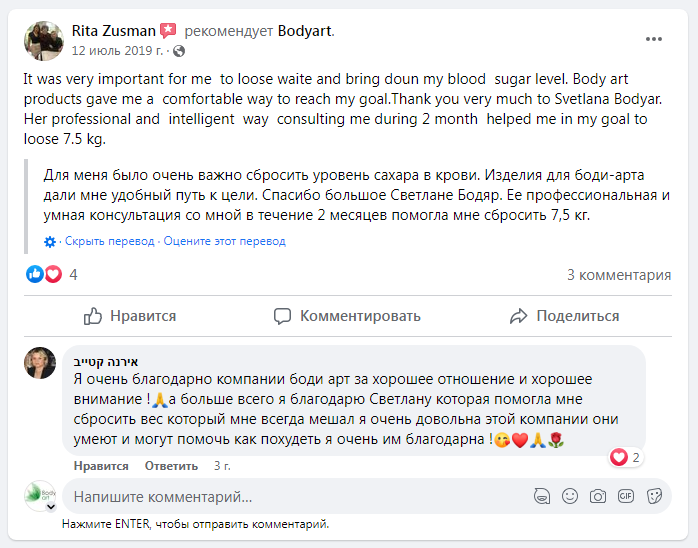
Task: Insert a GIF into the comment
Action: [626, 495]
